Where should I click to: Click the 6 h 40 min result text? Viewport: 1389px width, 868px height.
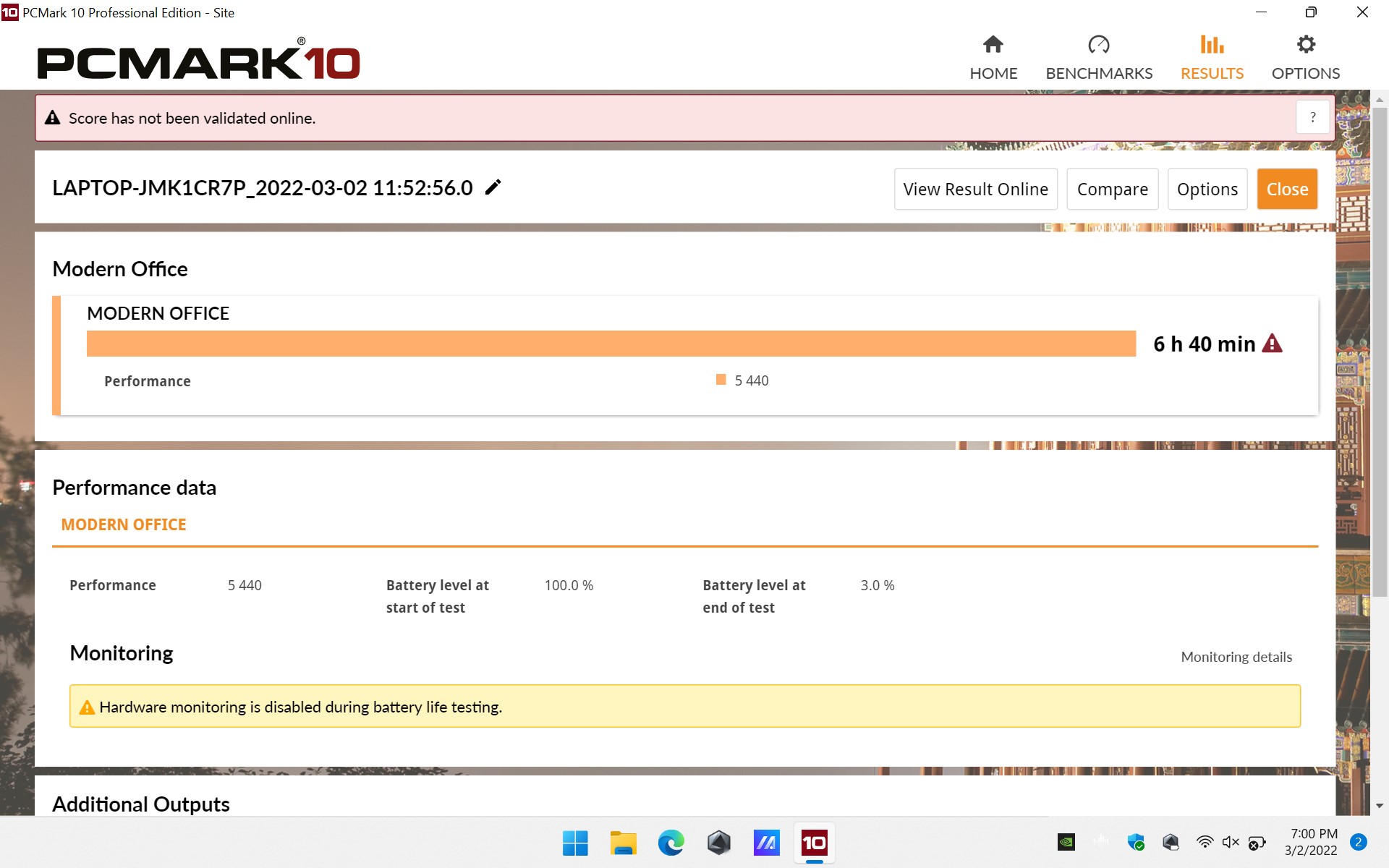click(x=1204, y=344)
